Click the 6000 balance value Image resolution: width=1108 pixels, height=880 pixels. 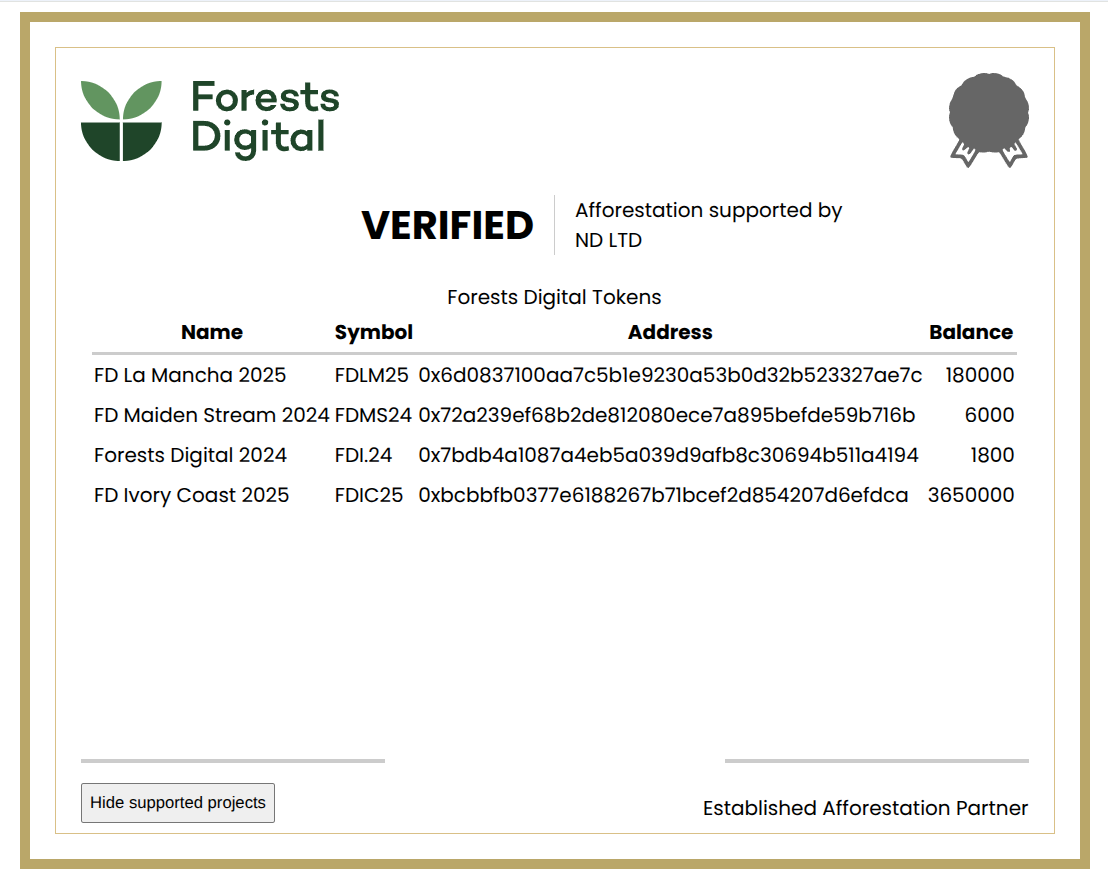pos(989,415)
